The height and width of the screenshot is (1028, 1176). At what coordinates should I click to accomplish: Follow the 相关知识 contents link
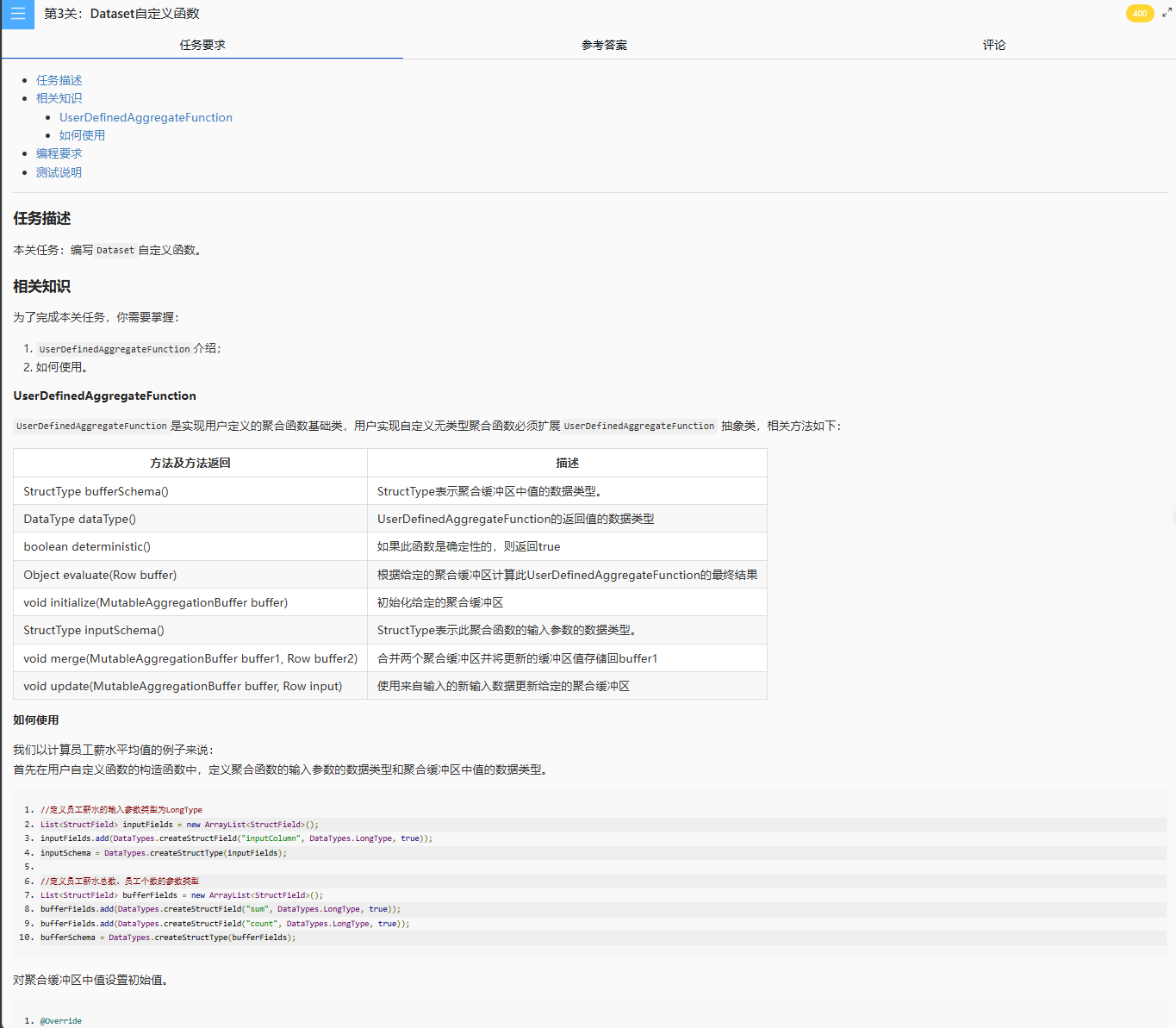click(x=59, y=98)
